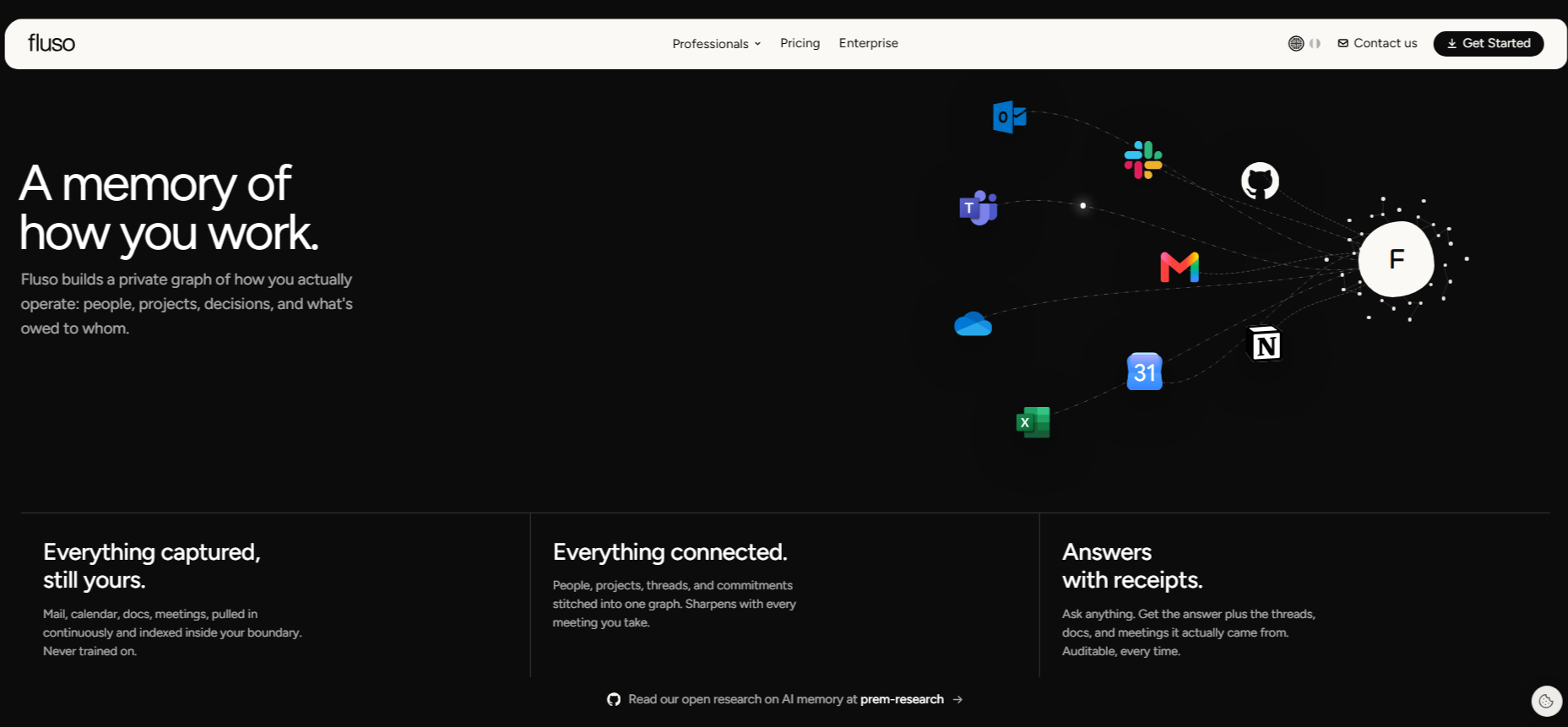The height and width of the screenshot is (727, 1568).
Task: Click the Slack integration icon
Action: point(1143,160)
